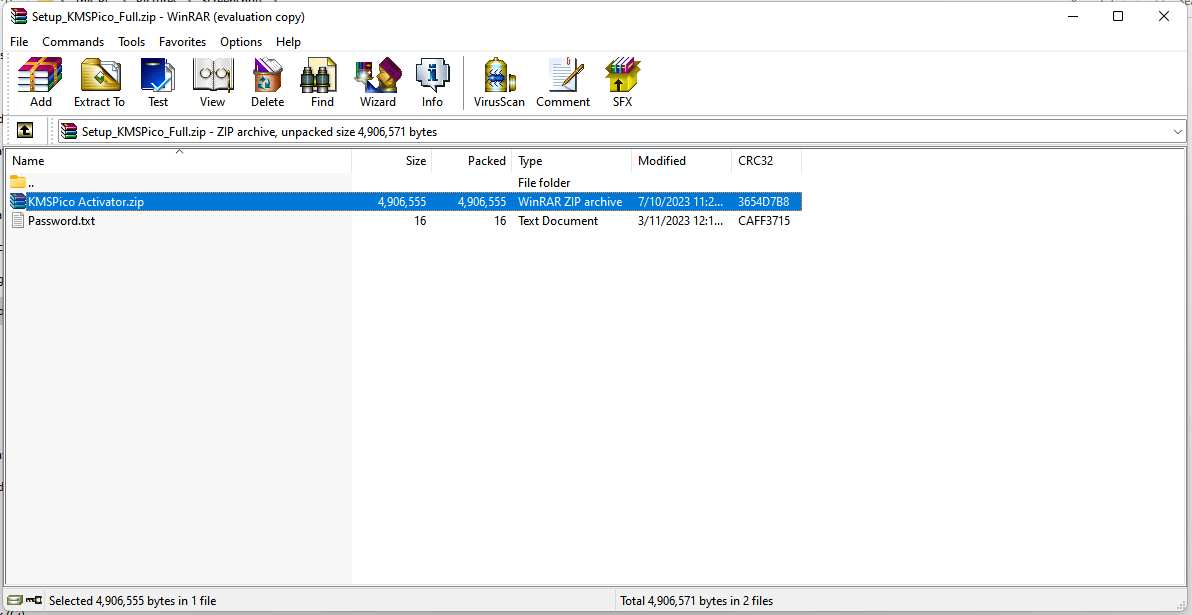
Task: Click the Extract To toolbar icon
Action: (99, 82)
